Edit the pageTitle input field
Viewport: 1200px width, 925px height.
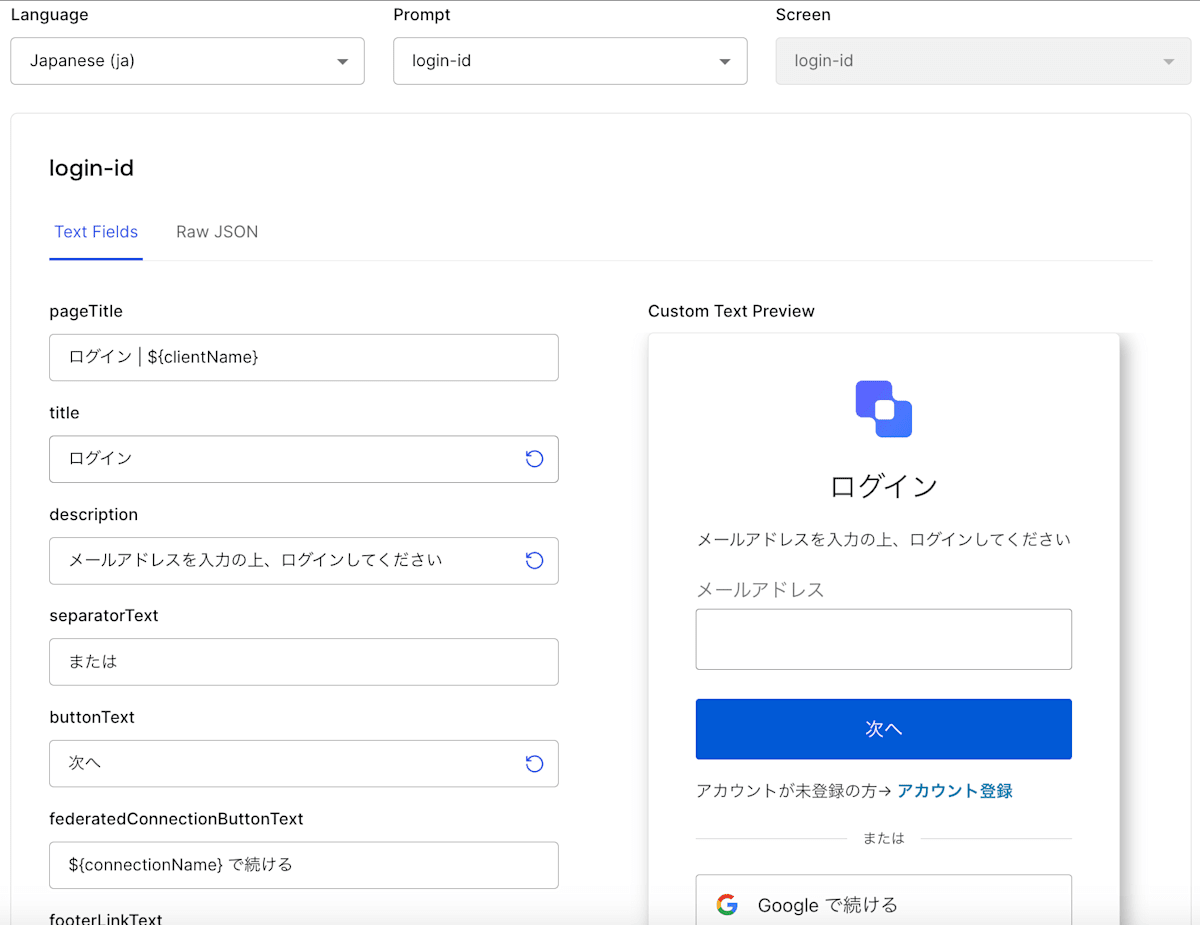(x=304, y=357)
